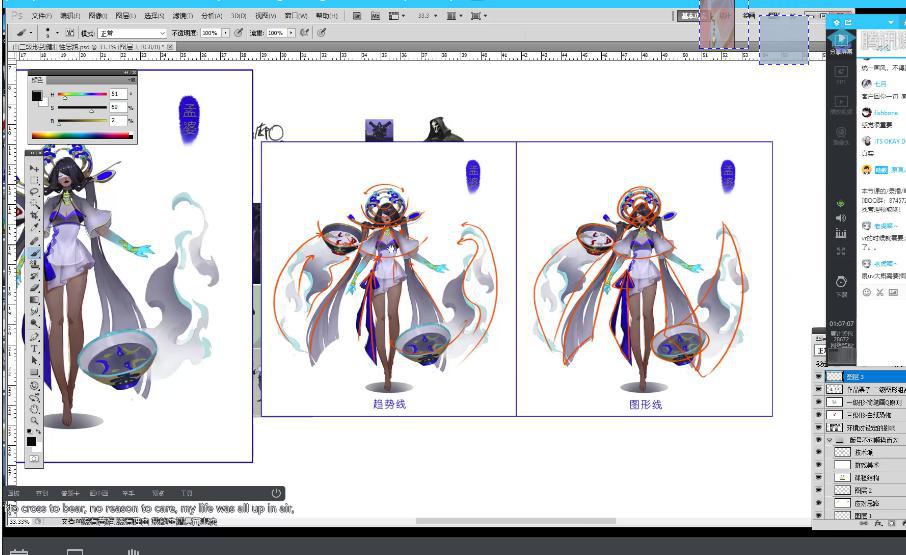Open the screen mode dropdown

pos(478,16)
